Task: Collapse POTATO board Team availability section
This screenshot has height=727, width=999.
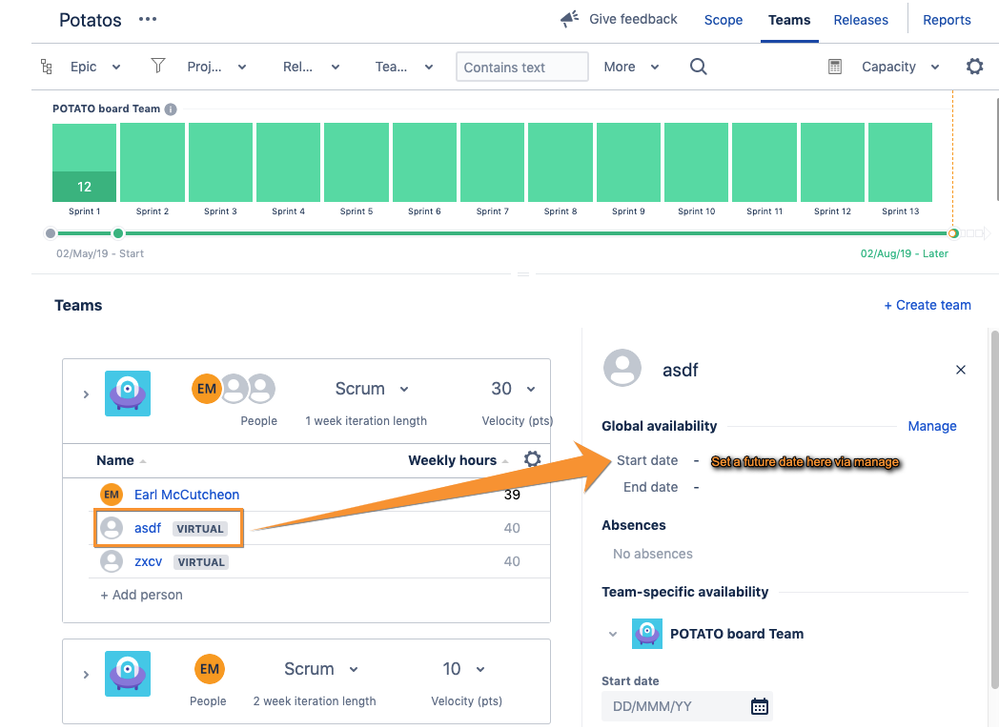Action: tap(613, 634)
